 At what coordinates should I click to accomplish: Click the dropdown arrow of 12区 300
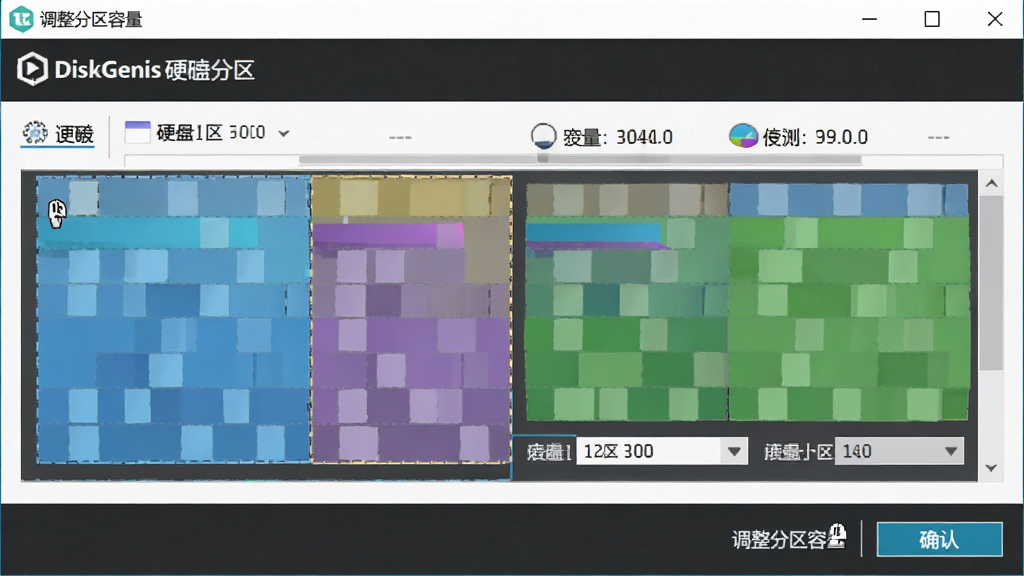734,451
